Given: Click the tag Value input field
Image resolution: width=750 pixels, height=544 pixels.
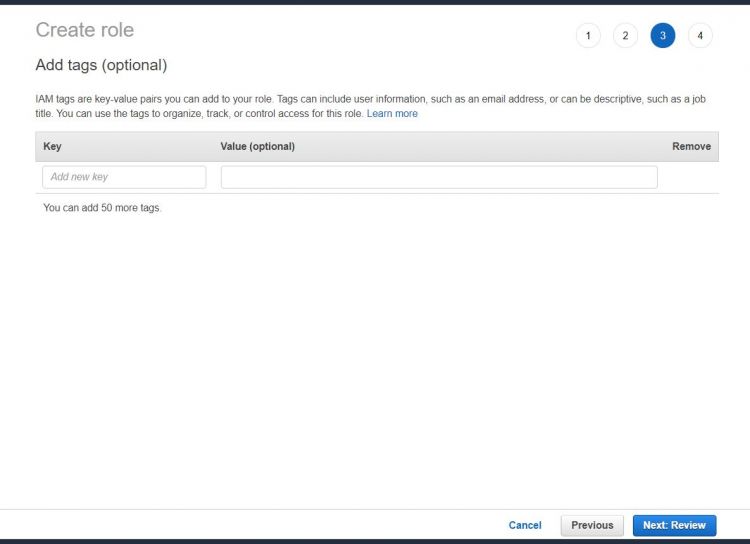Looking at the screenshot, I should point(439,177).
